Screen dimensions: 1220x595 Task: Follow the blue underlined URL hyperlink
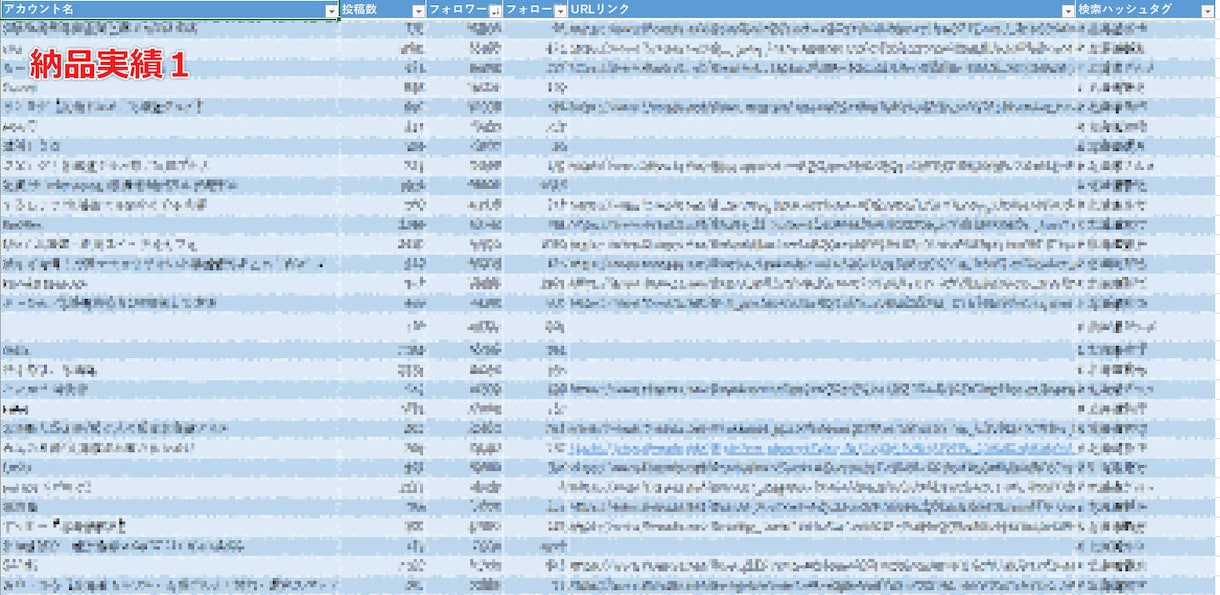coord(822,448)
